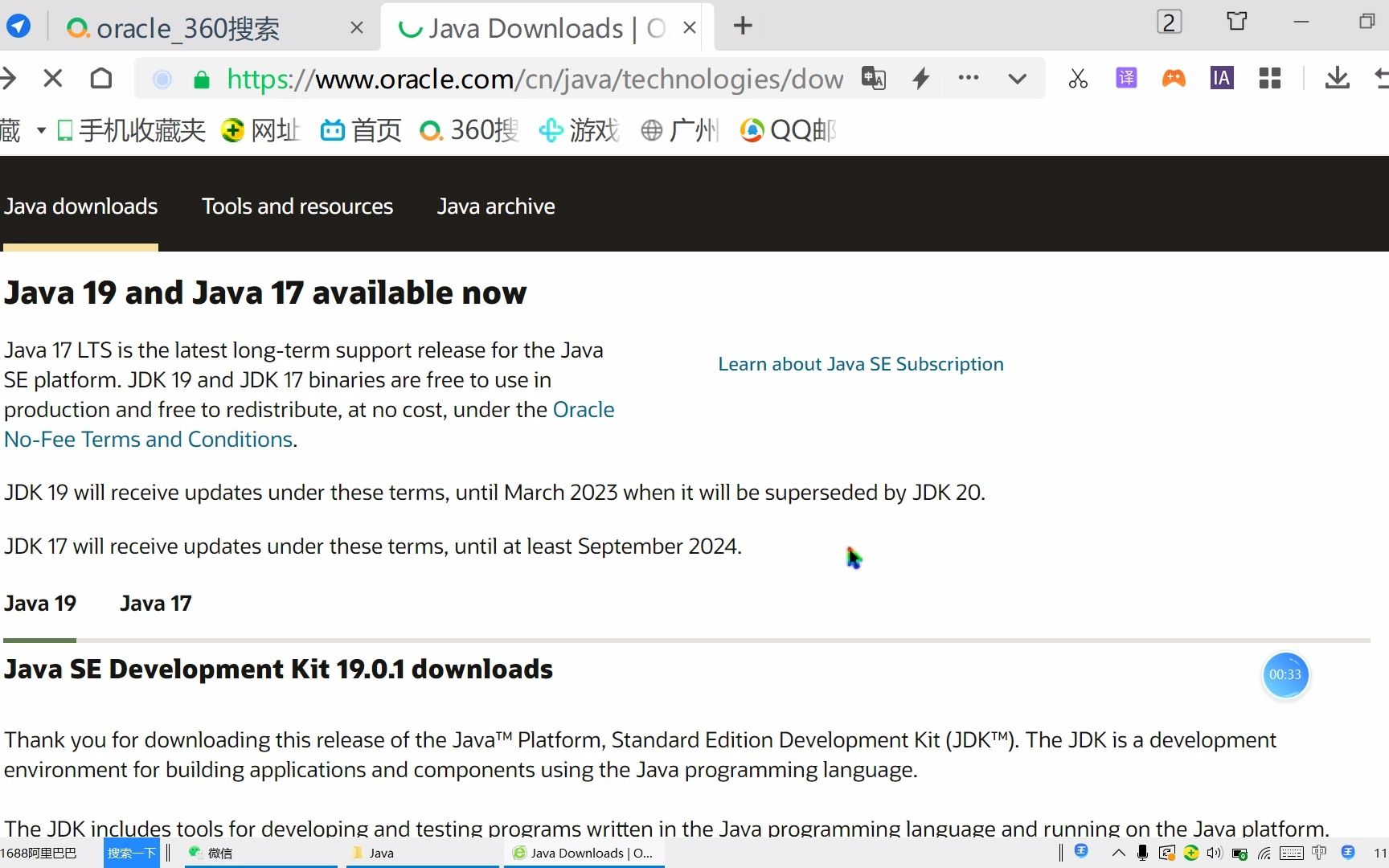Viewport: 1389px width, 868px height.
Task: Stop loading the page with the X button
Action: pyautogui.click(x=53, y=78)
